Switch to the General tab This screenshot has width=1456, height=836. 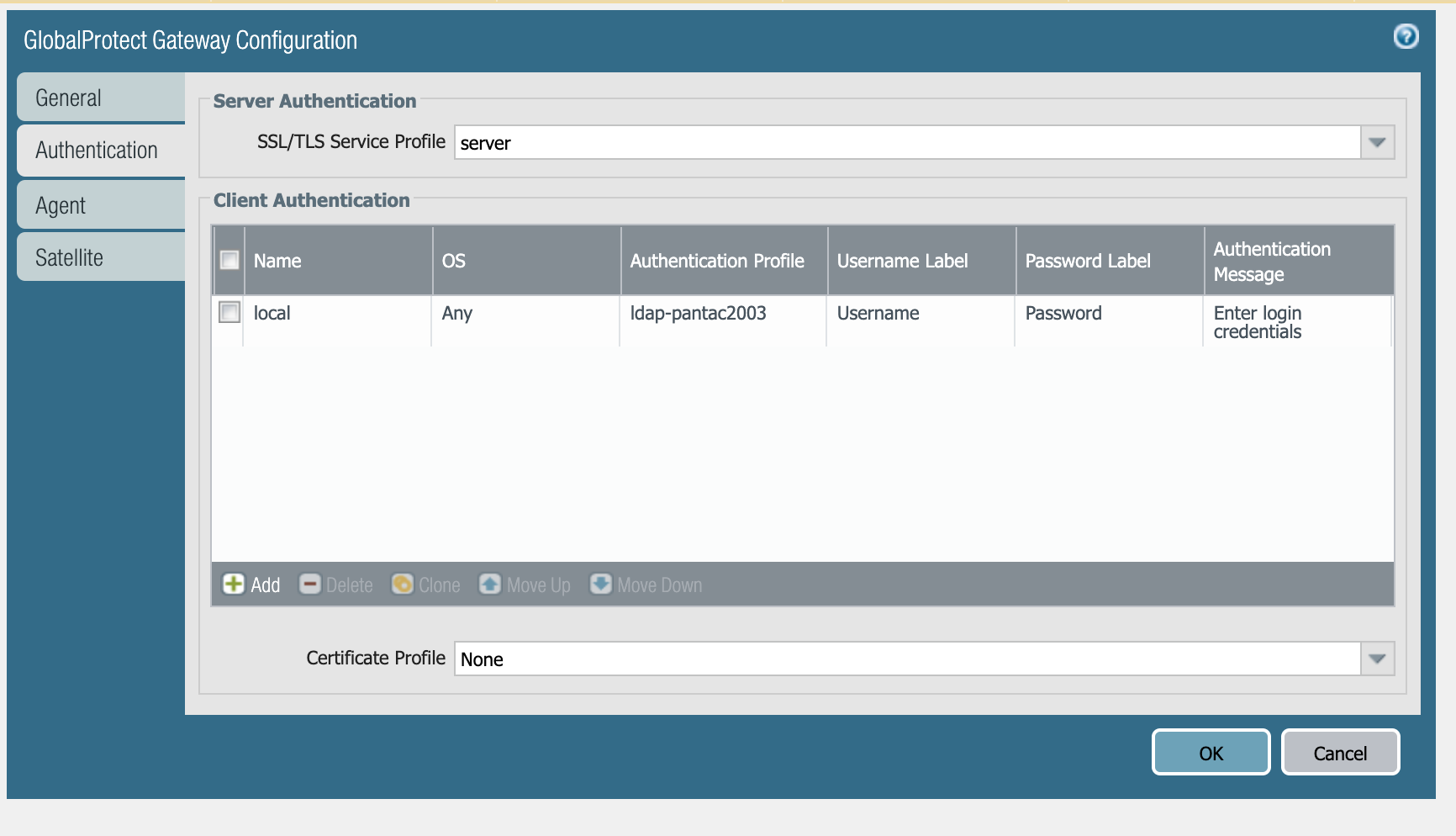(x=101, y=98)
